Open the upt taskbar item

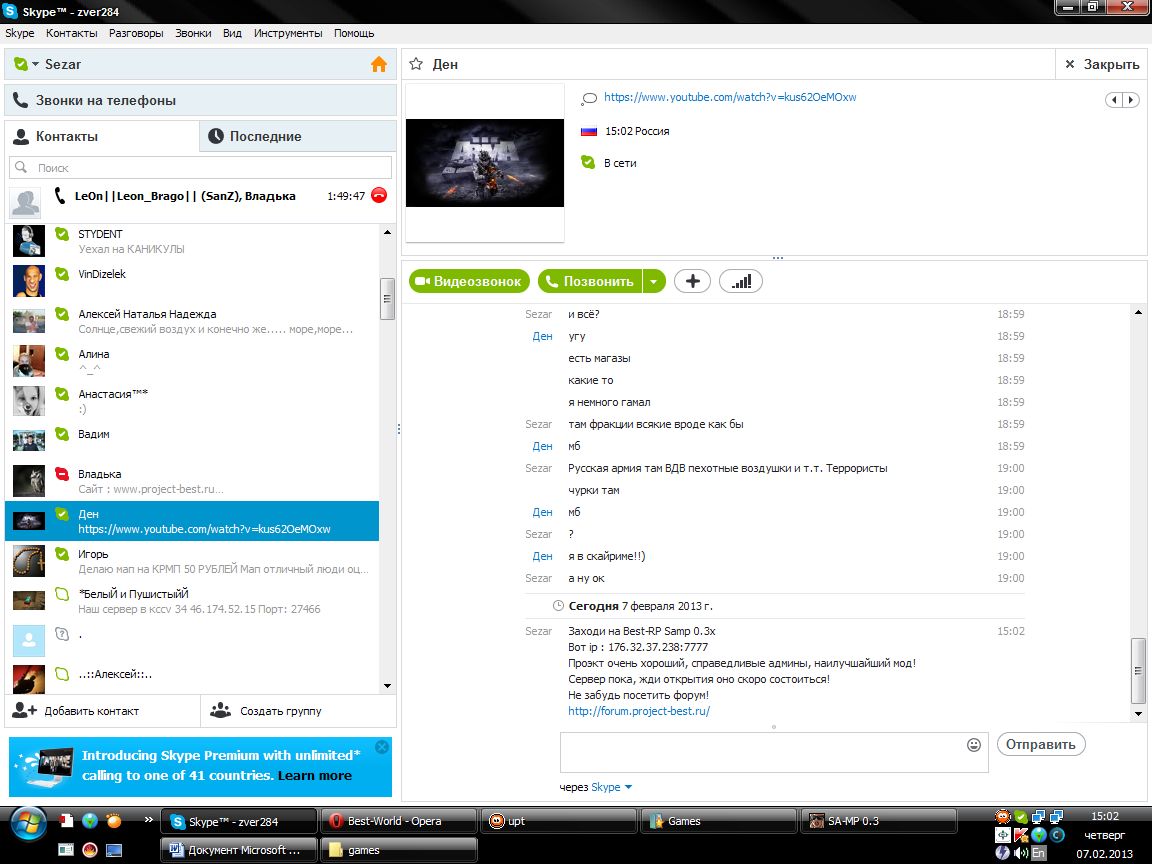558,821
